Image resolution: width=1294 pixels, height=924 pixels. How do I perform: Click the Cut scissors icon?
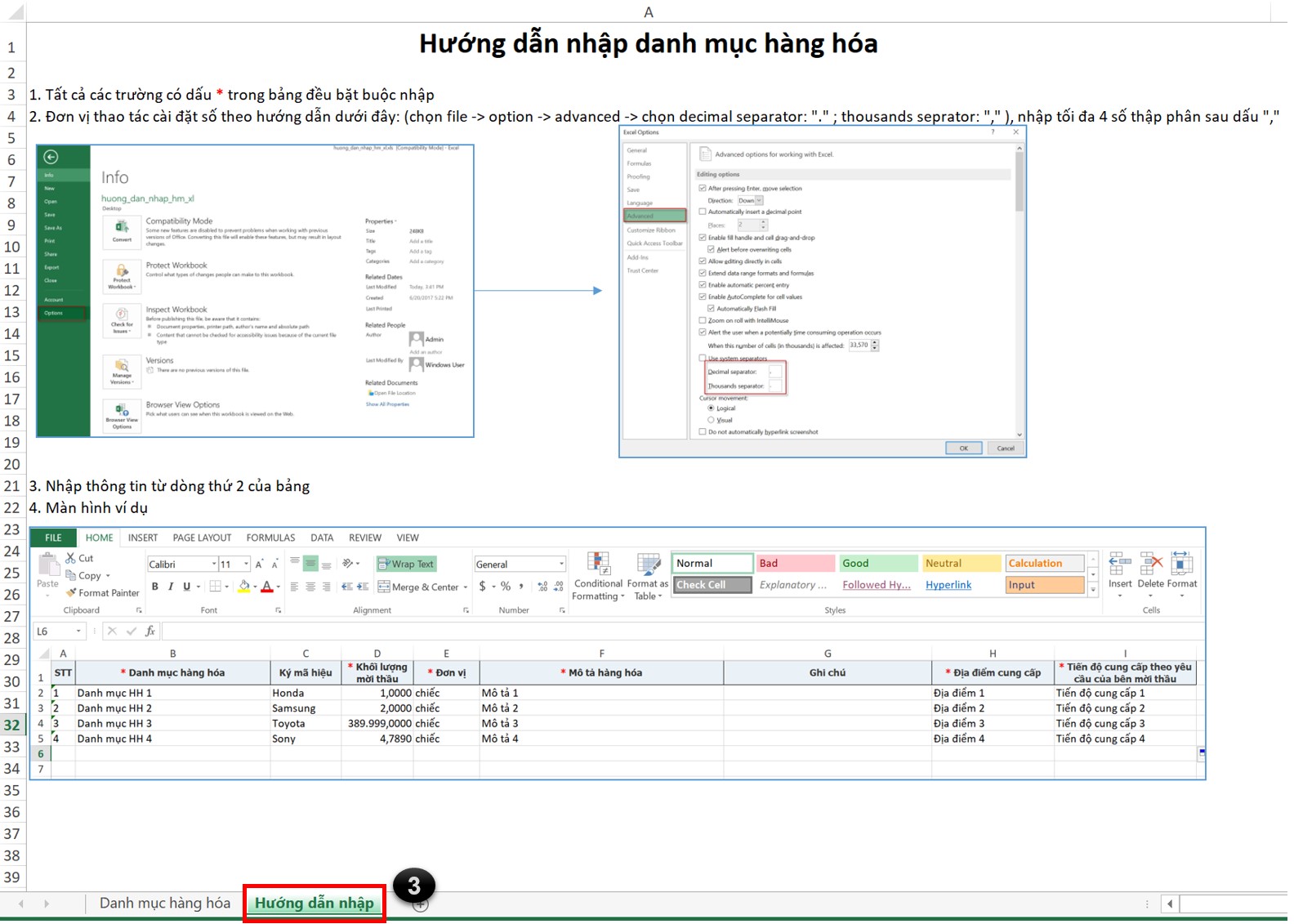(x=71, y=558)
